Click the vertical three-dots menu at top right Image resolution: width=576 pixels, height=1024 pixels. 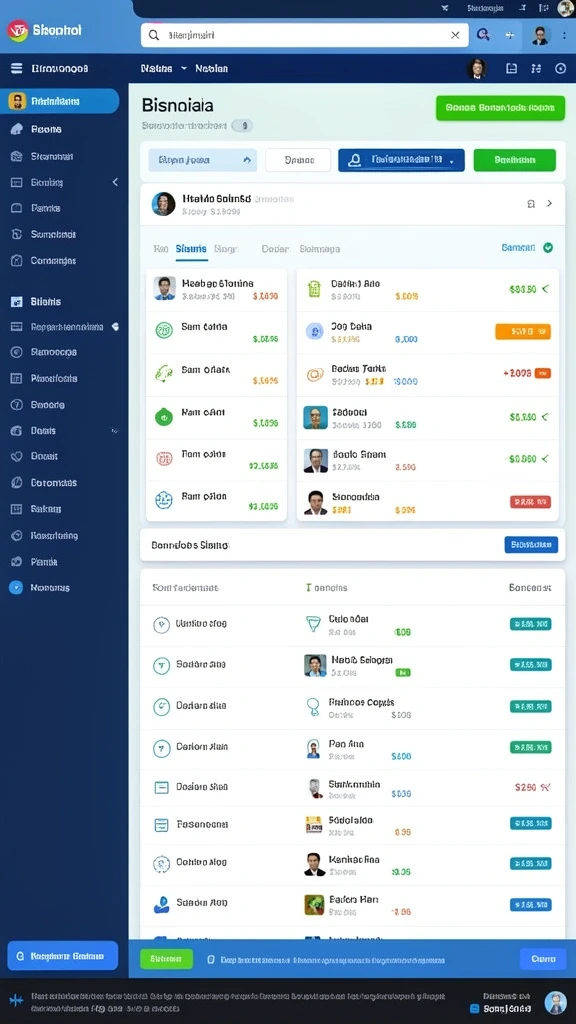pyautogui.click(x=564, y=35)
